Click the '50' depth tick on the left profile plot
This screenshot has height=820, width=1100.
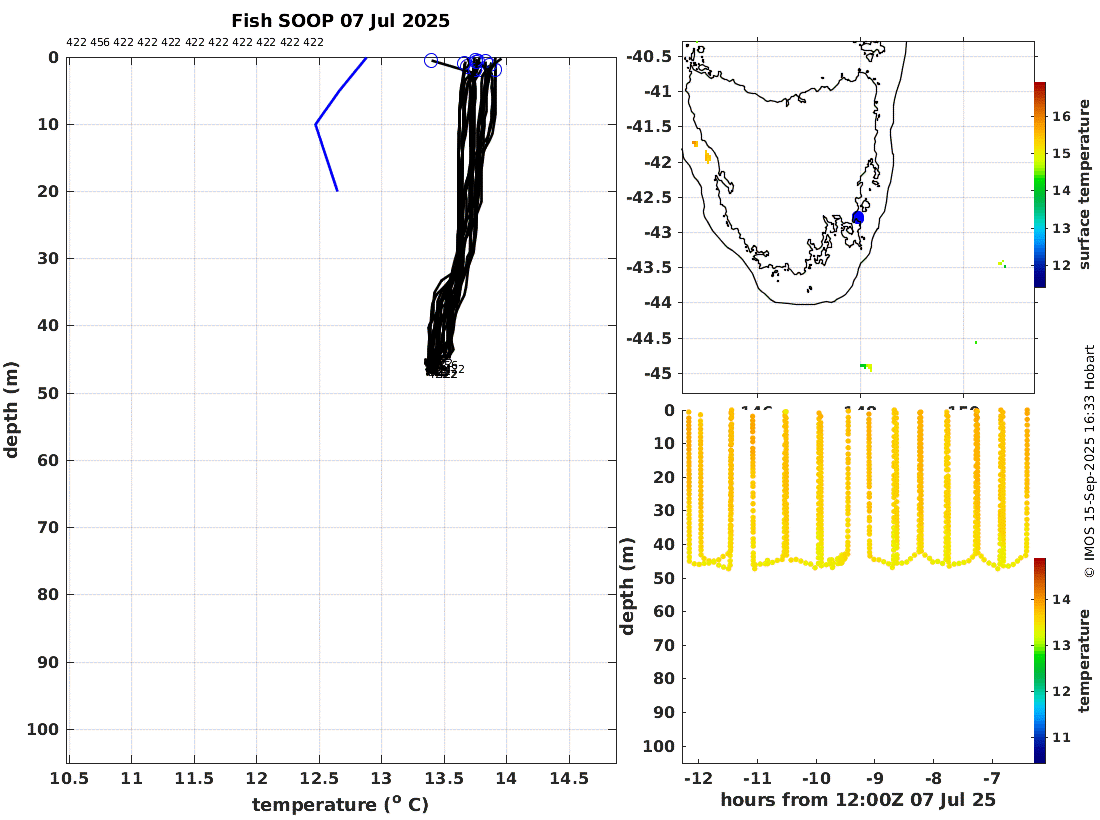[x=48, y=393]
